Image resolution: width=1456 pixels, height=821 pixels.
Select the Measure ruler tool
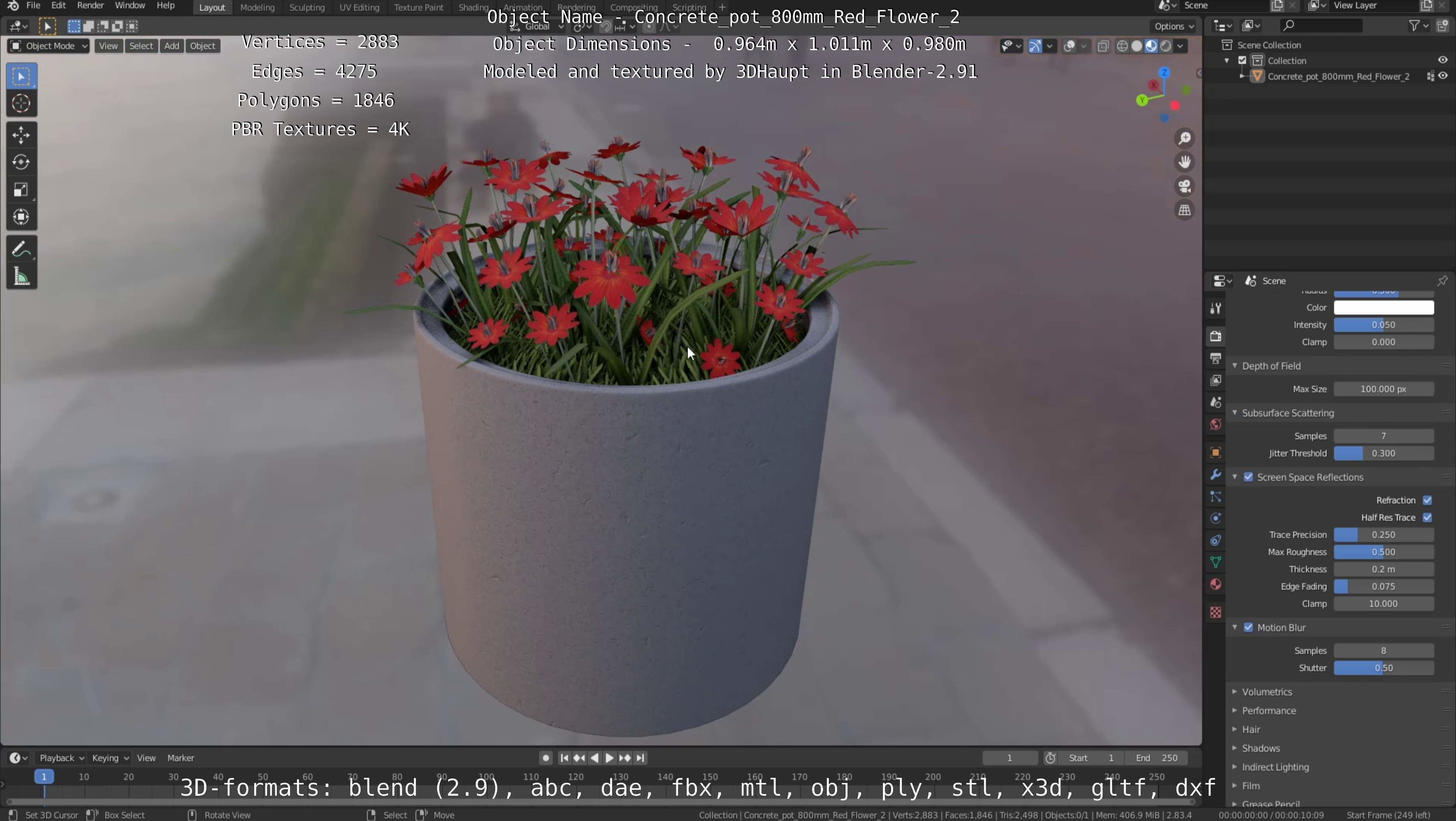tap(21, 276)
